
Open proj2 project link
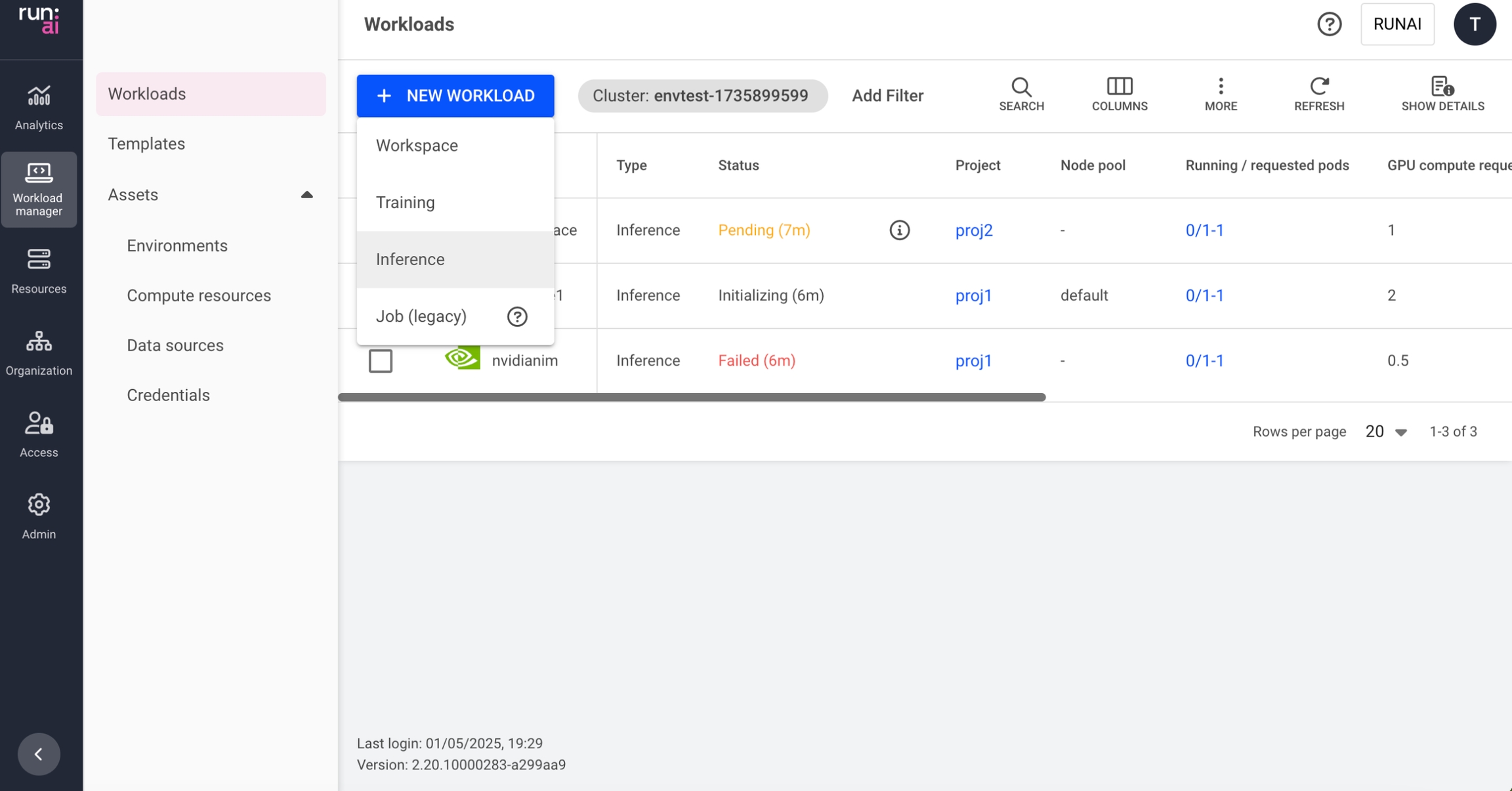pyautogui.click(x=973, y=230)
